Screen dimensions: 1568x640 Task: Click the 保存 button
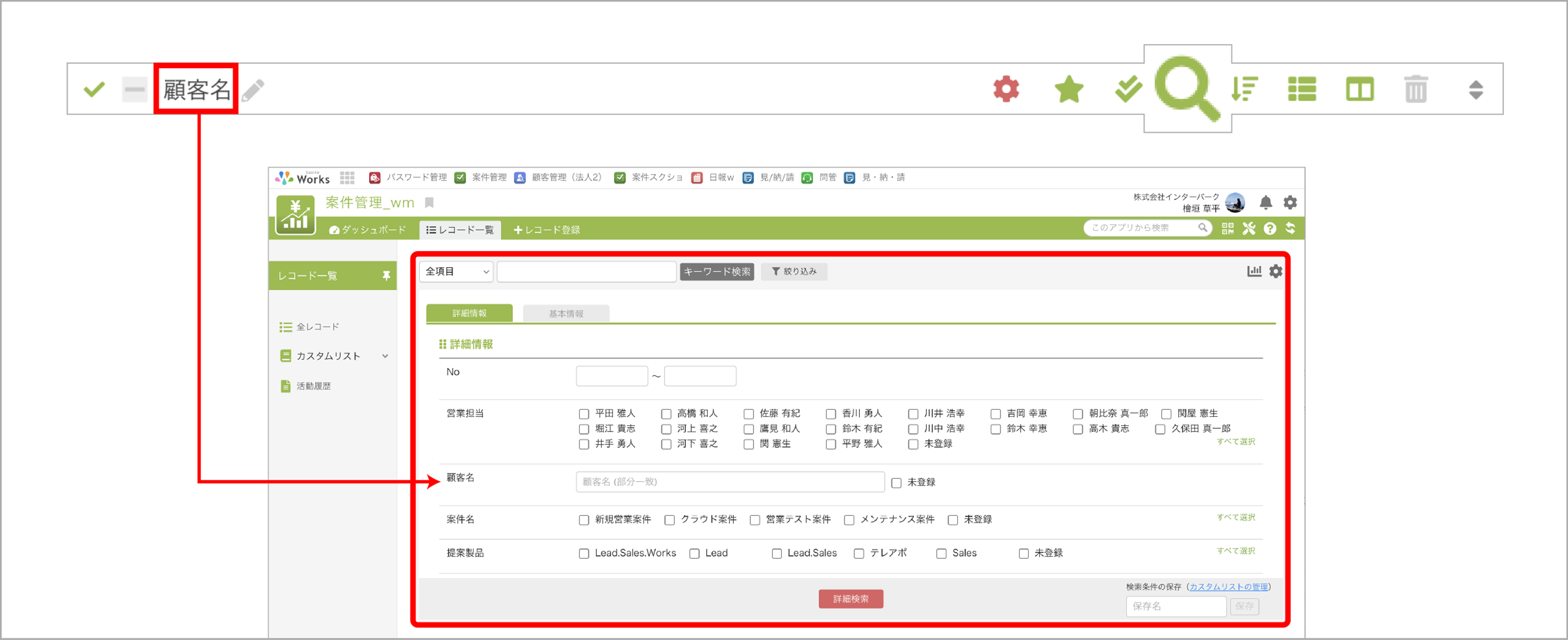coord(1244,607)
